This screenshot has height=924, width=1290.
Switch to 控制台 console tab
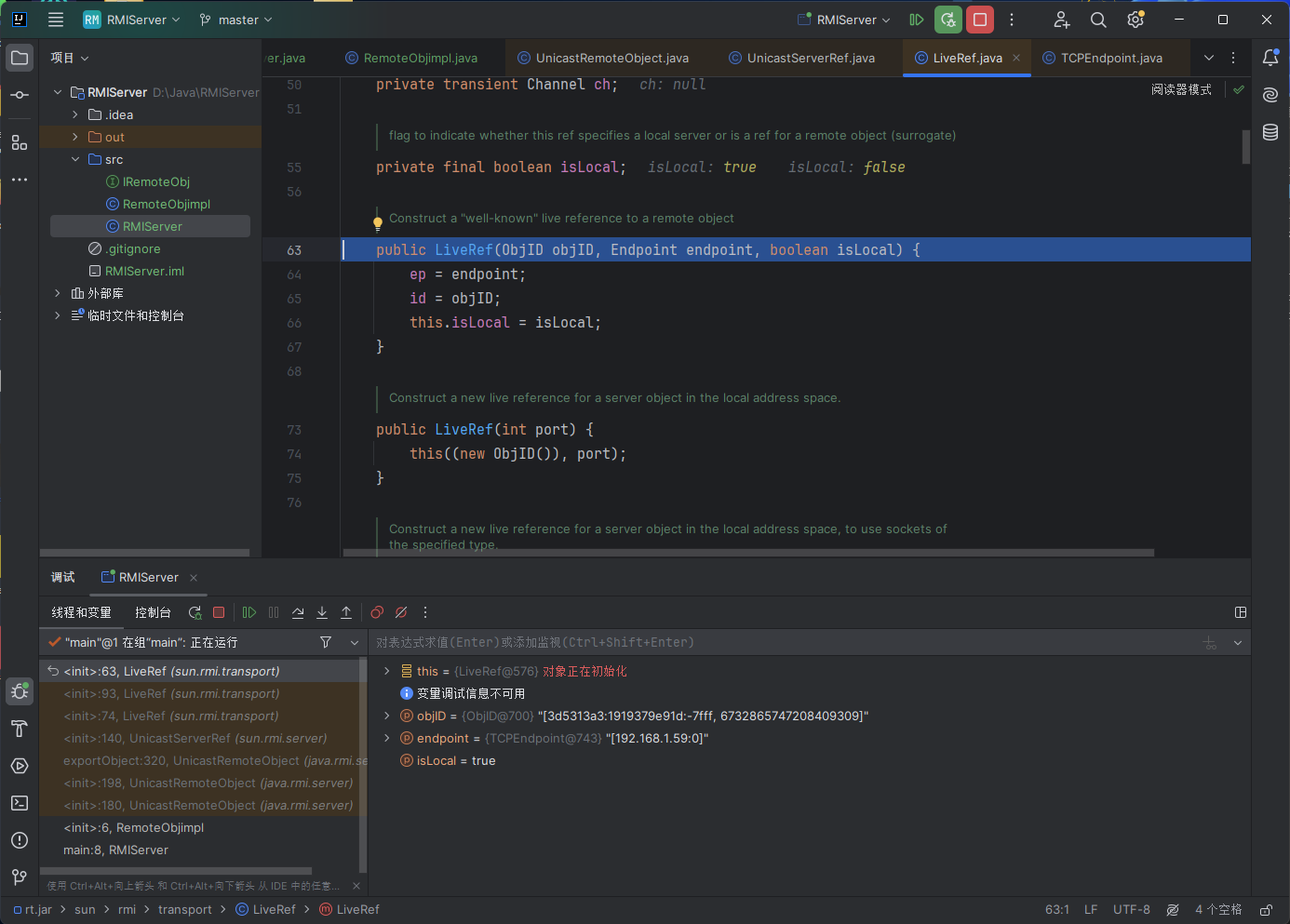click(x=153, y=612)
